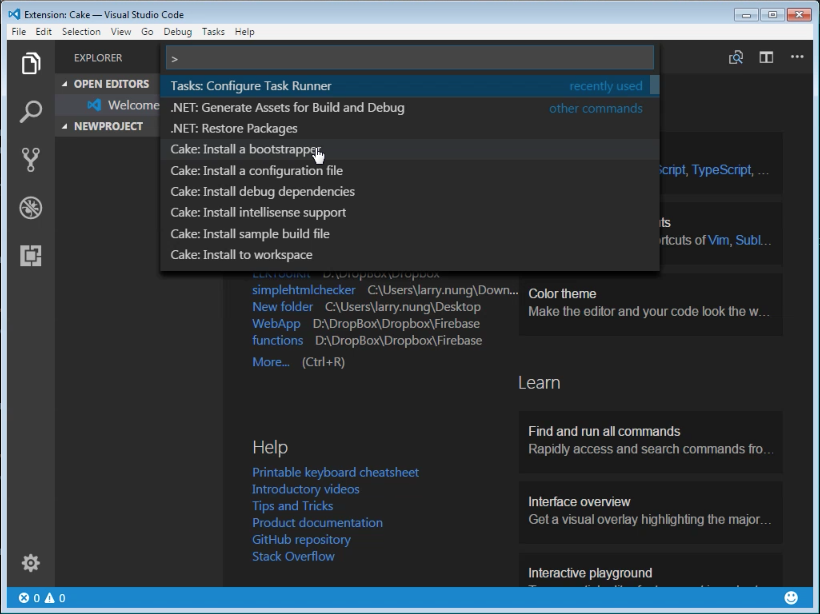Open Find and run all commands card
This screenshot has width=820, height=614.
(x=651, y=440)
